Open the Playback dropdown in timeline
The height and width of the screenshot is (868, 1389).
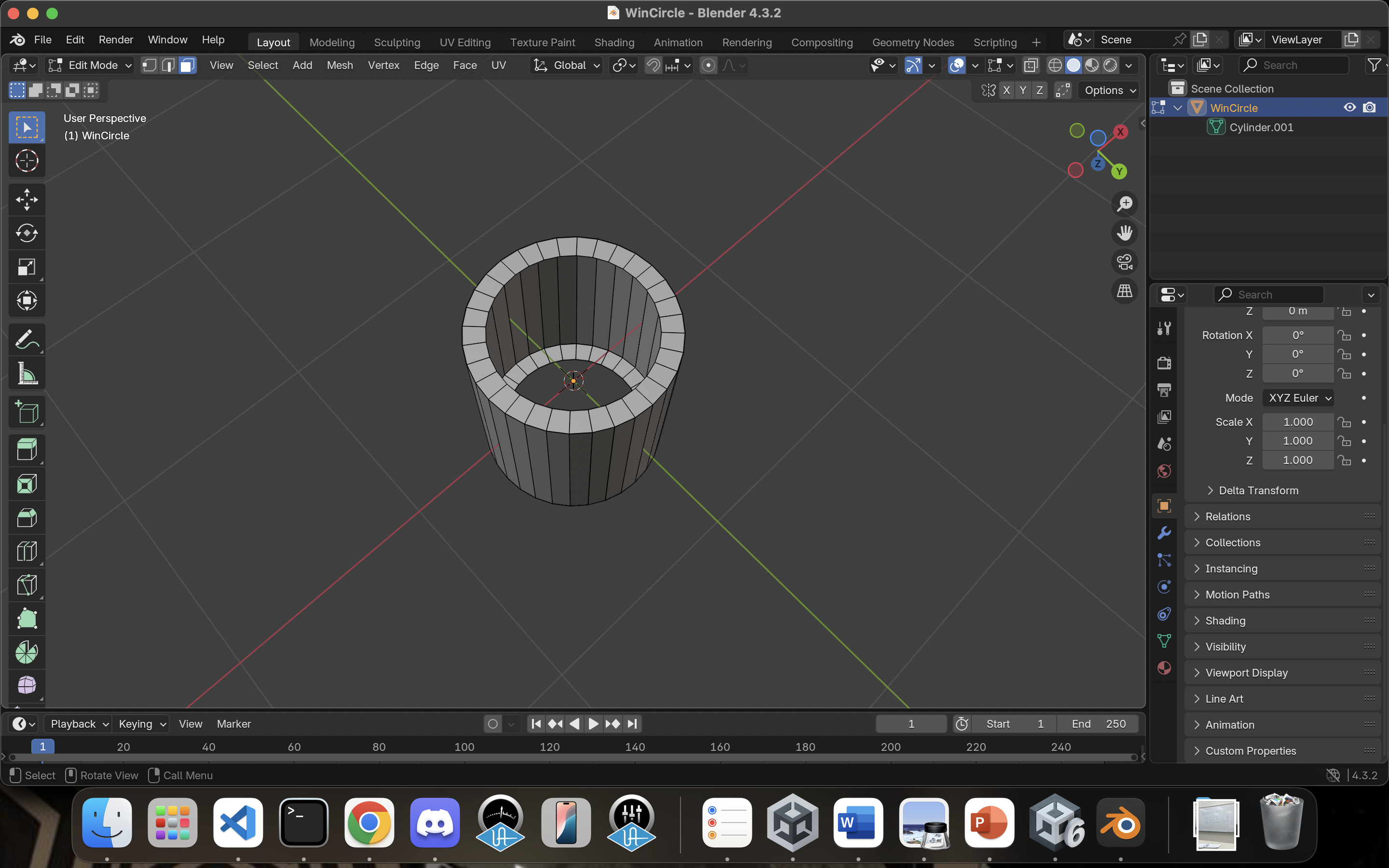78,724
